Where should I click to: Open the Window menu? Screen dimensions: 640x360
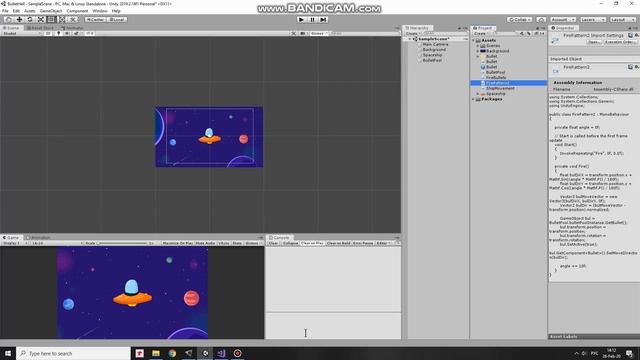tap(100, 11)
